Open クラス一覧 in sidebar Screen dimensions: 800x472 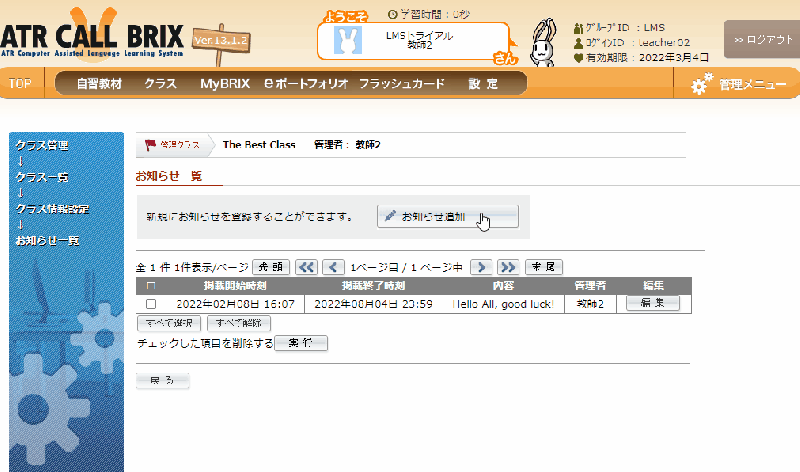point(42,177)
